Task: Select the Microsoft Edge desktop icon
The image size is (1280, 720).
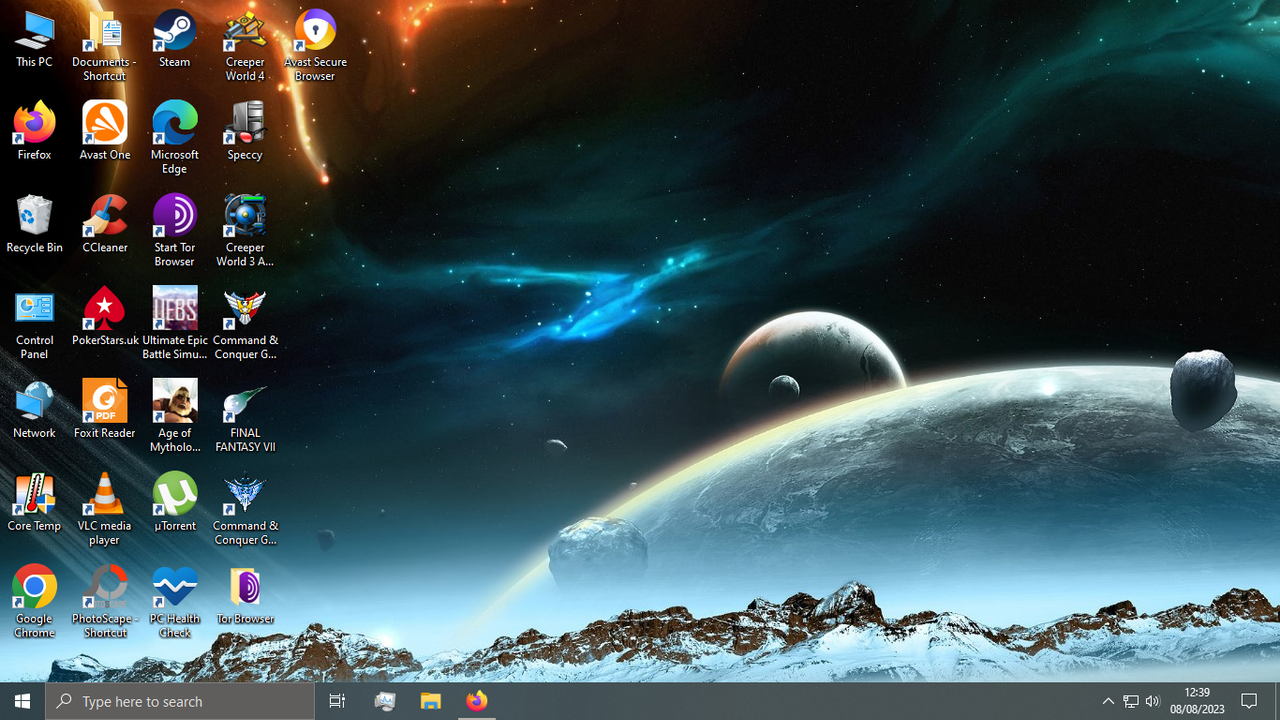Action: click(x=174, y=138)
